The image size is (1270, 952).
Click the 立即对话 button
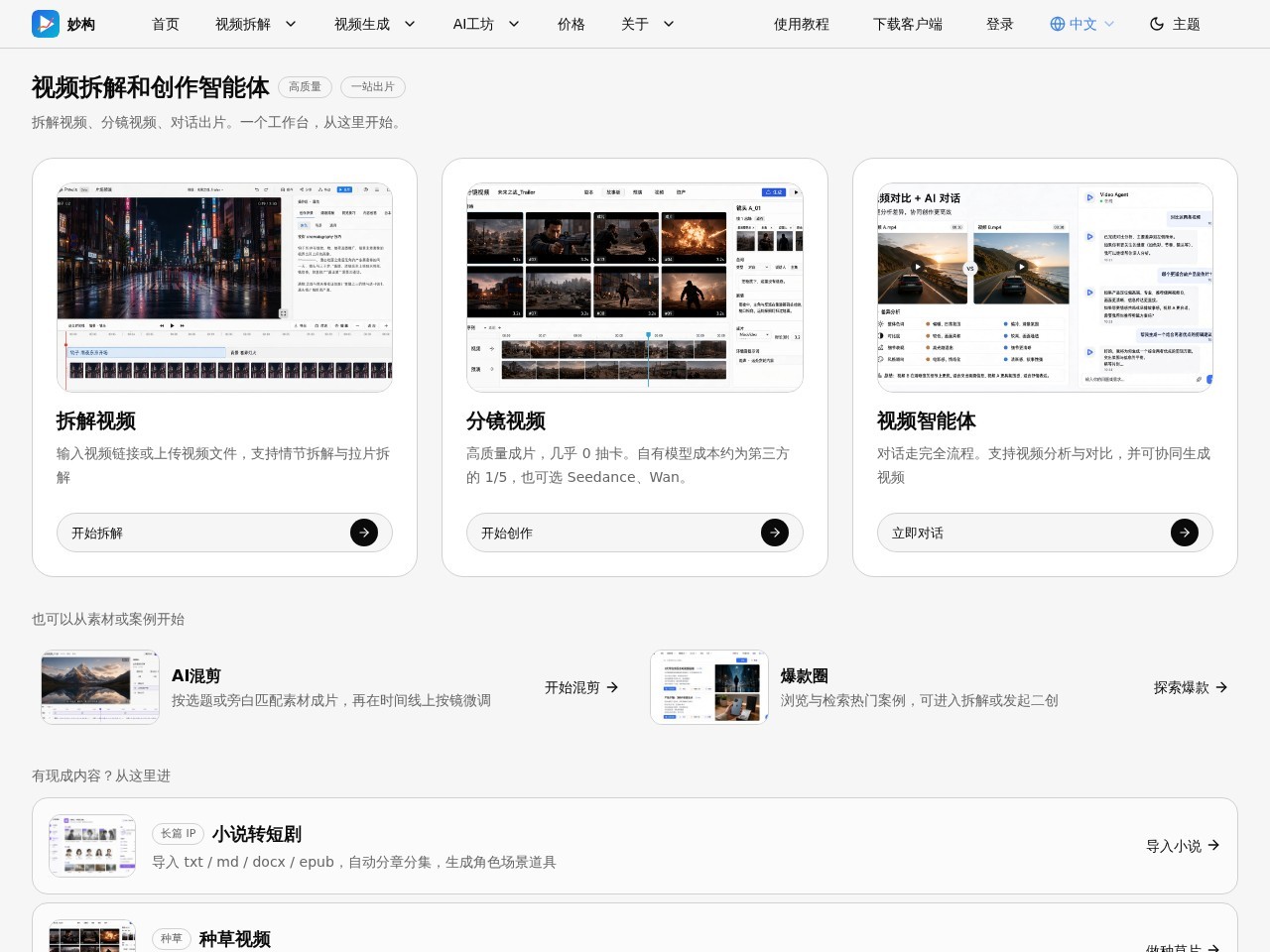1045,533
